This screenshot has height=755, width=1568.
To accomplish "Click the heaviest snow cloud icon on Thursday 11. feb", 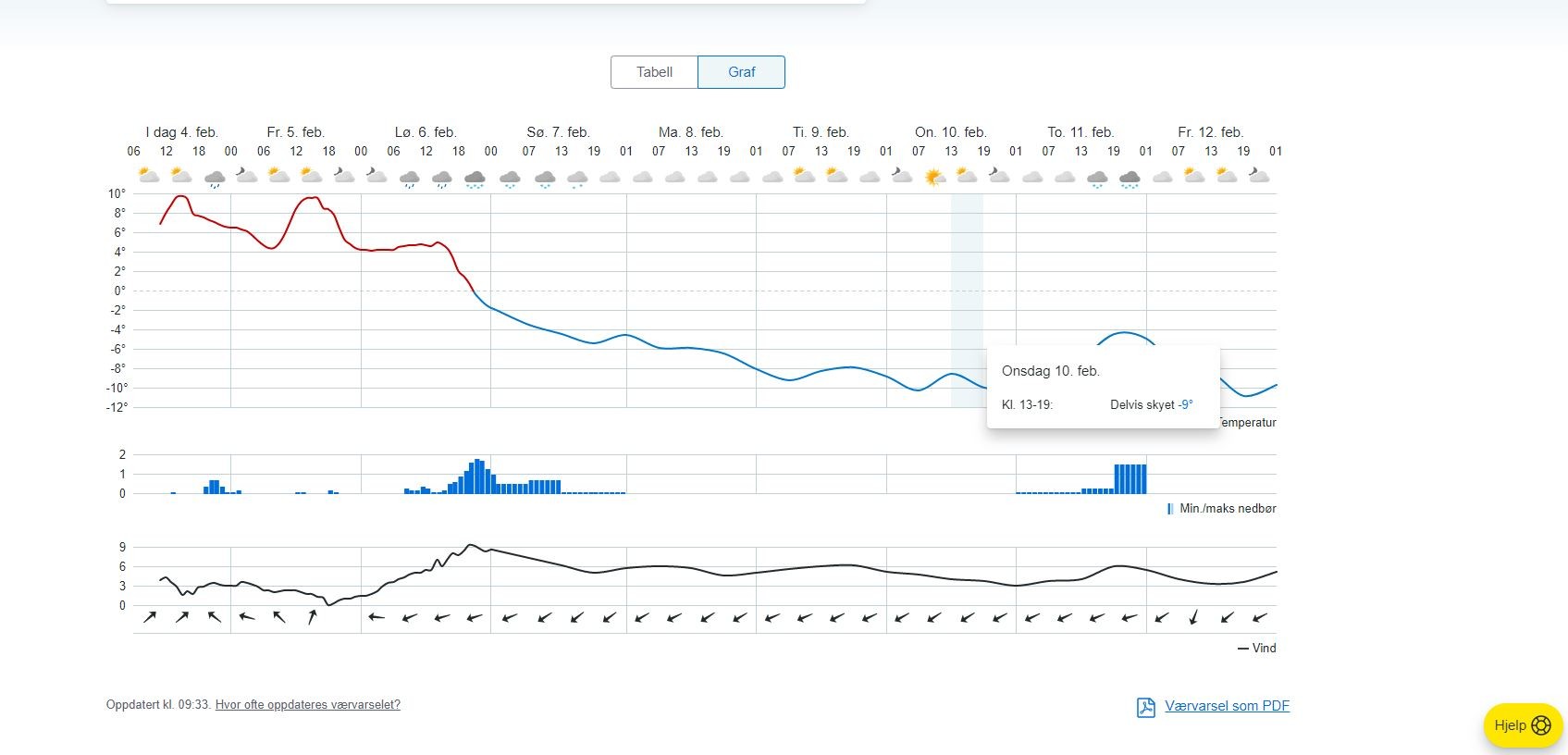I will pos(1130,179).
